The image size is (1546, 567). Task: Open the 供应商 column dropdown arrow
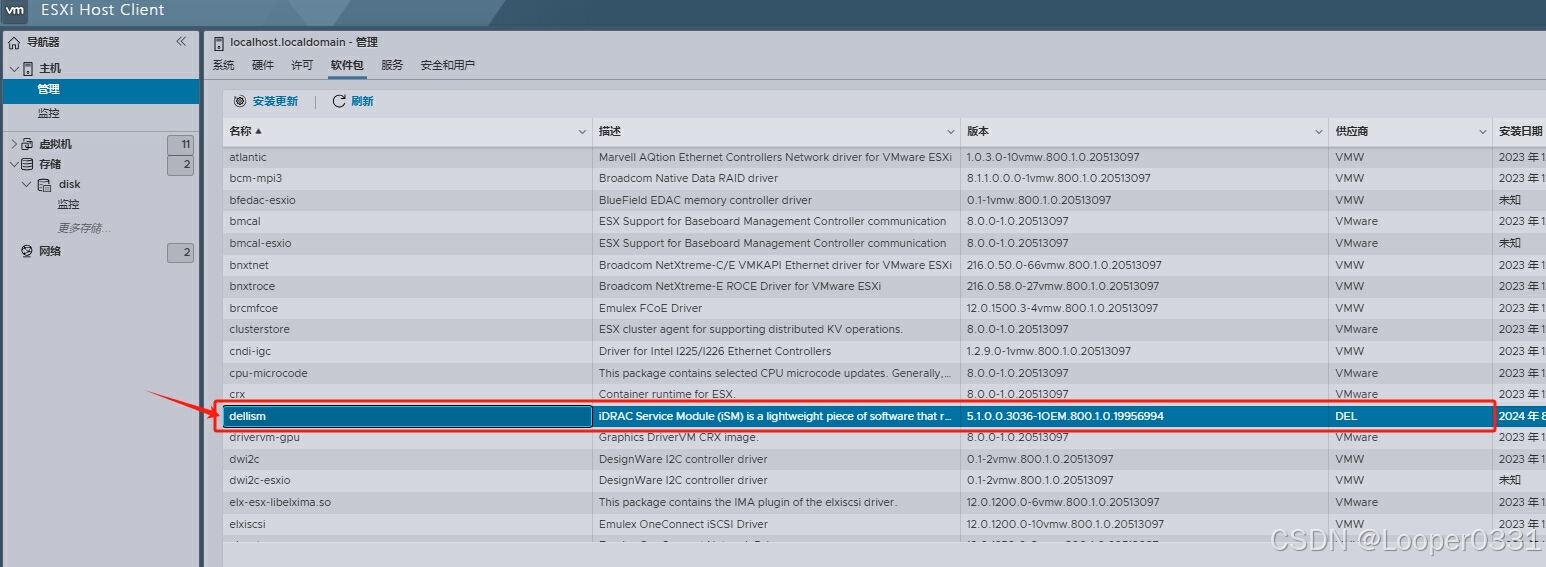point(1483,132)
